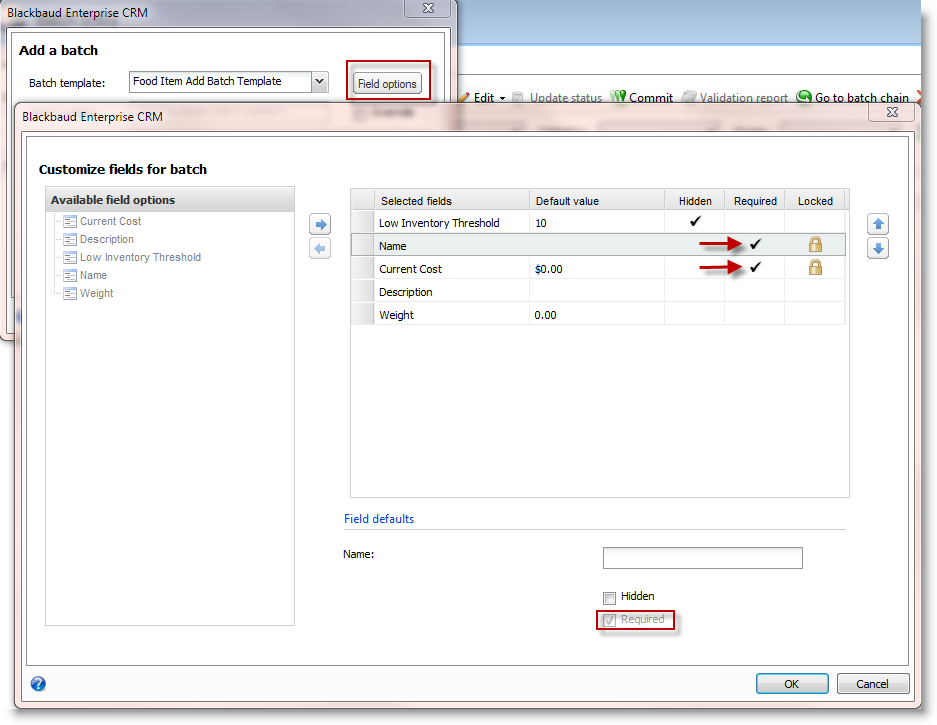Move selected field down with down arrow
Image resolution: width=937 pixels, height=725 pixels.
point(878,248)
